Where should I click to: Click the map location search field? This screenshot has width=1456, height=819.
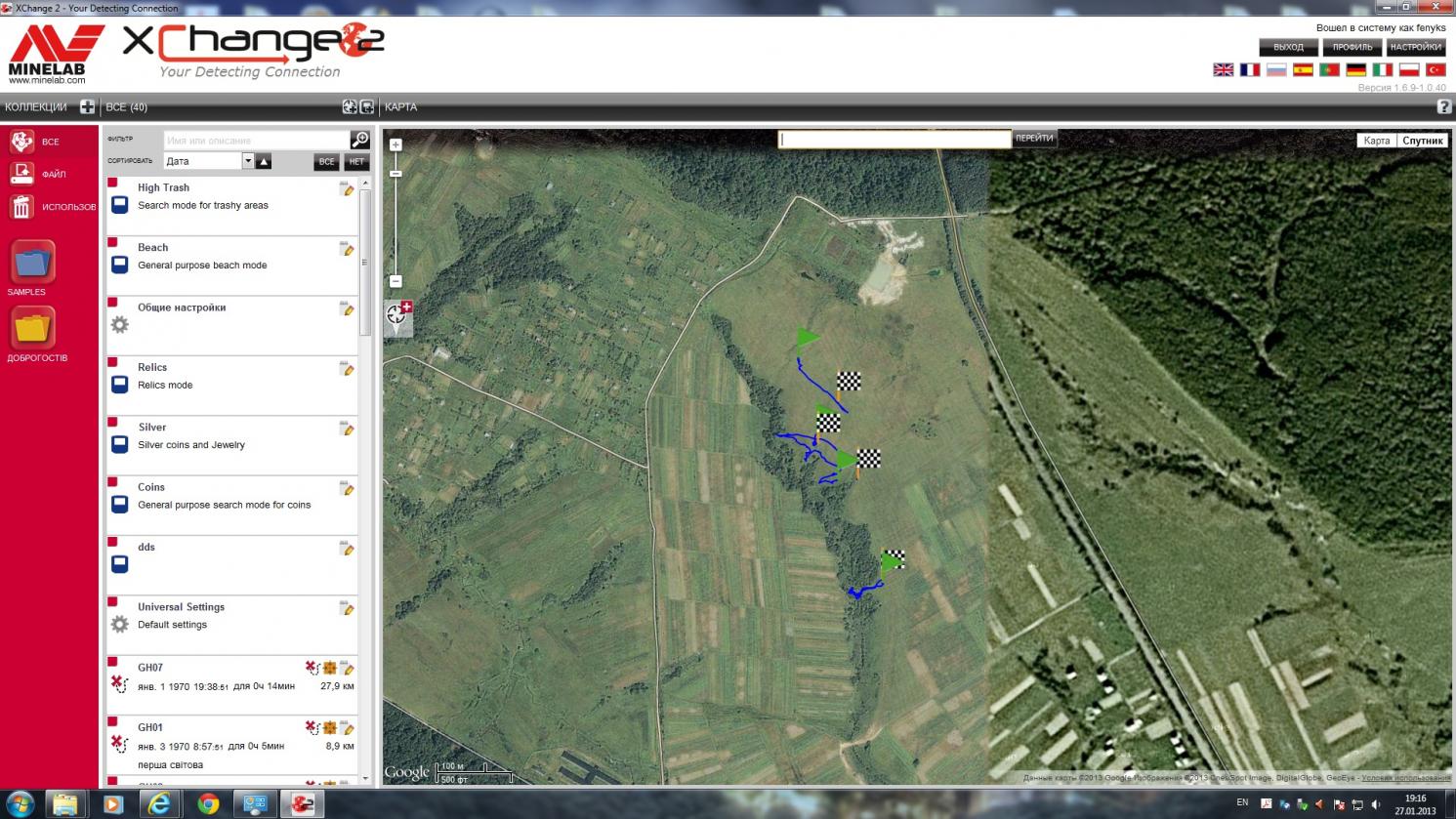click(x=894, y=139)
